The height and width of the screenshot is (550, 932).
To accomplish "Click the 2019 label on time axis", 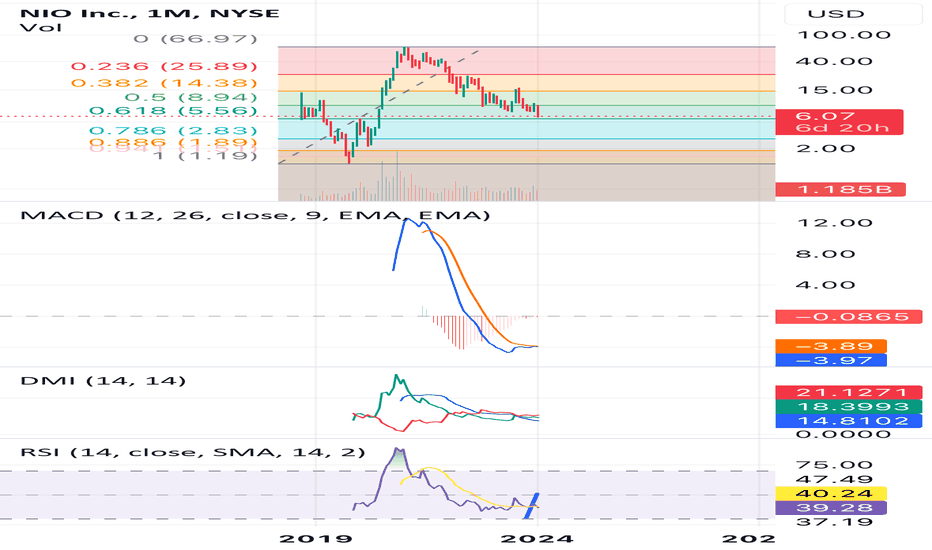I will [316, 539].
